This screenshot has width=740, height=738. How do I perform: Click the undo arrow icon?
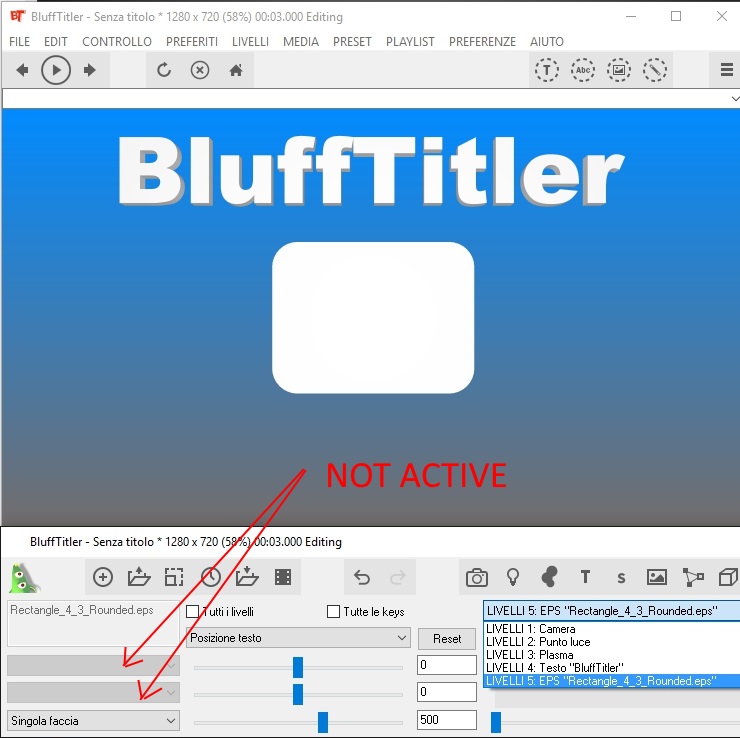click(x=362, y=577)
